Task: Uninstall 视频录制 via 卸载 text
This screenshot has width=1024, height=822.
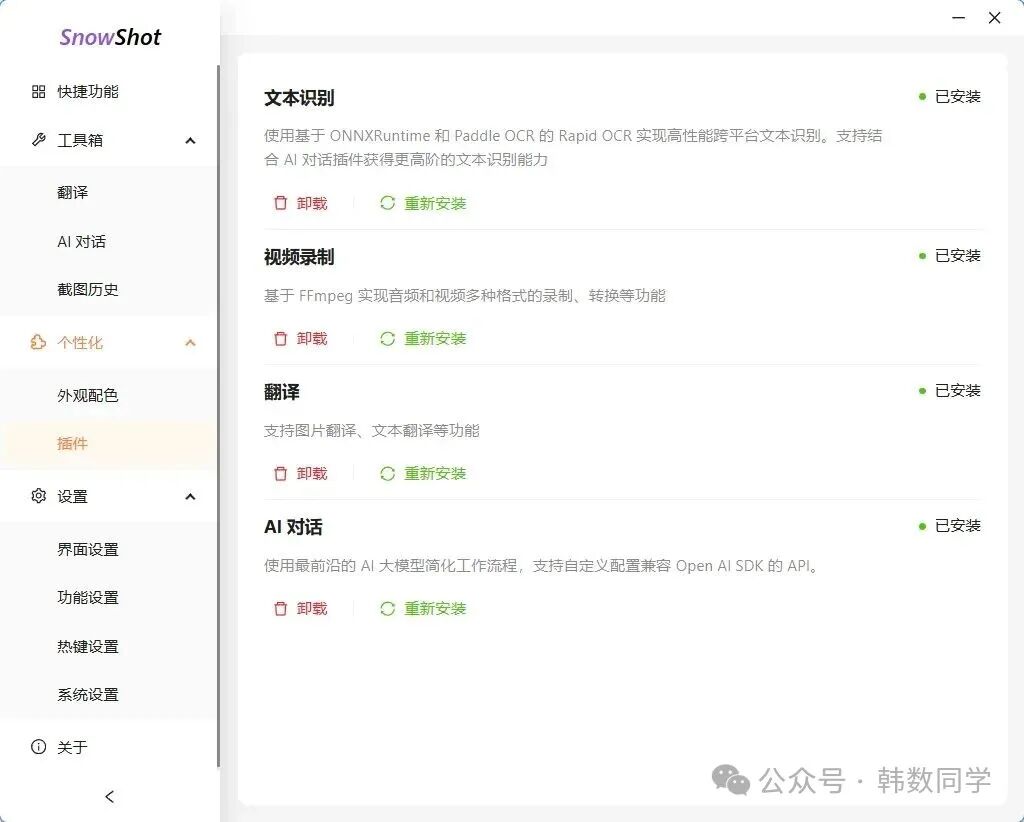Action: pos(312,338)
